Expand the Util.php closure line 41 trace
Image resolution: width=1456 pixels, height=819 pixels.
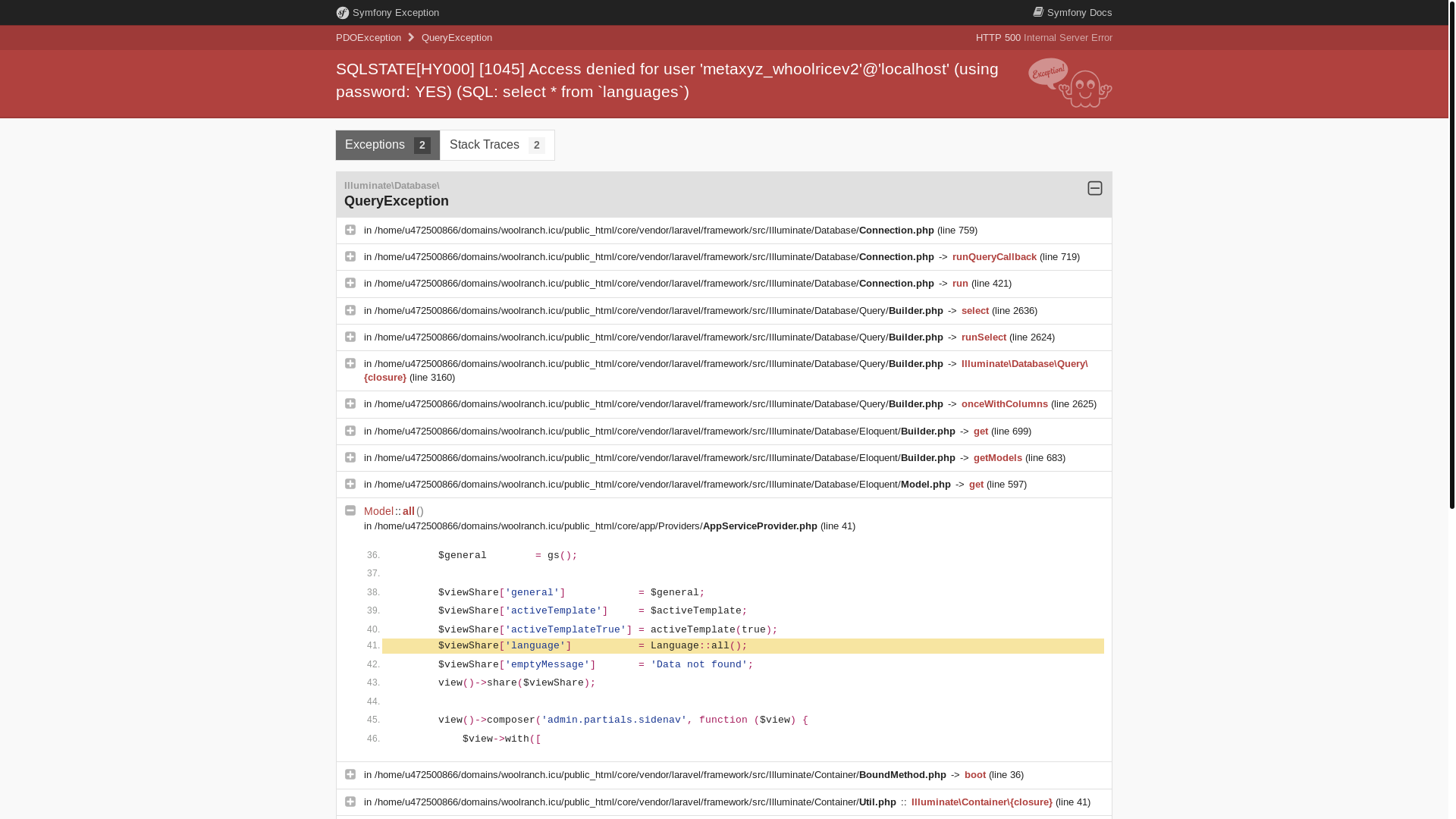point(350,802)
